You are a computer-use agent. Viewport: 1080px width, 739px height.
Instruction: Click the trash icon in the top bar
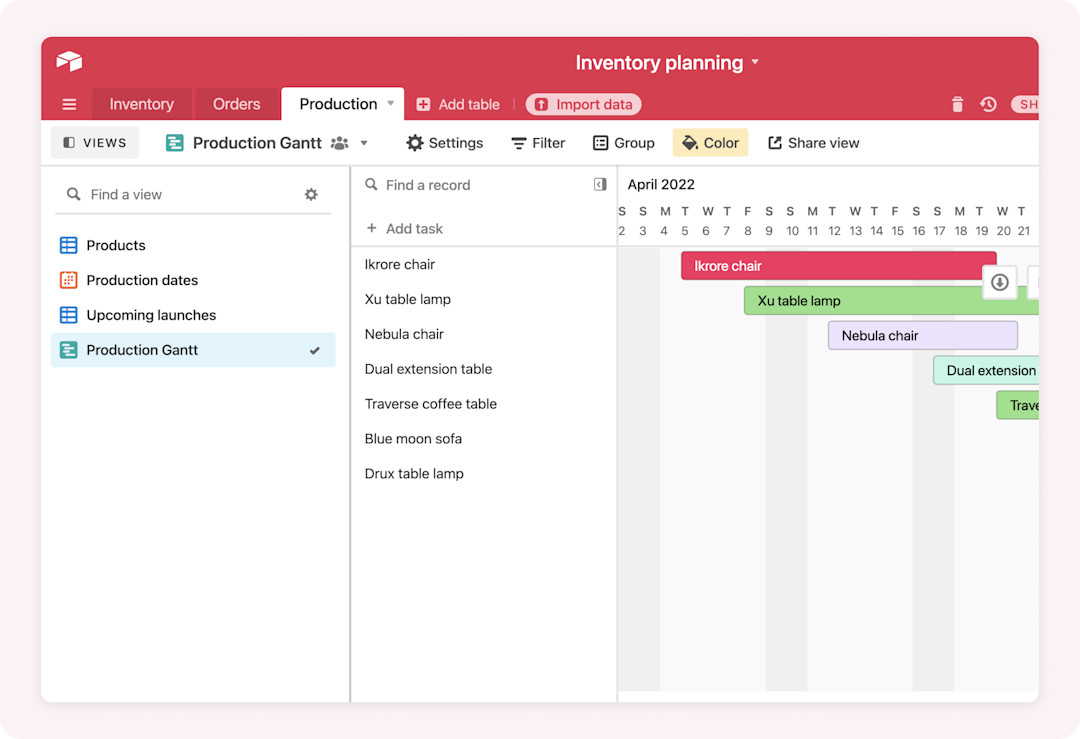957,104
